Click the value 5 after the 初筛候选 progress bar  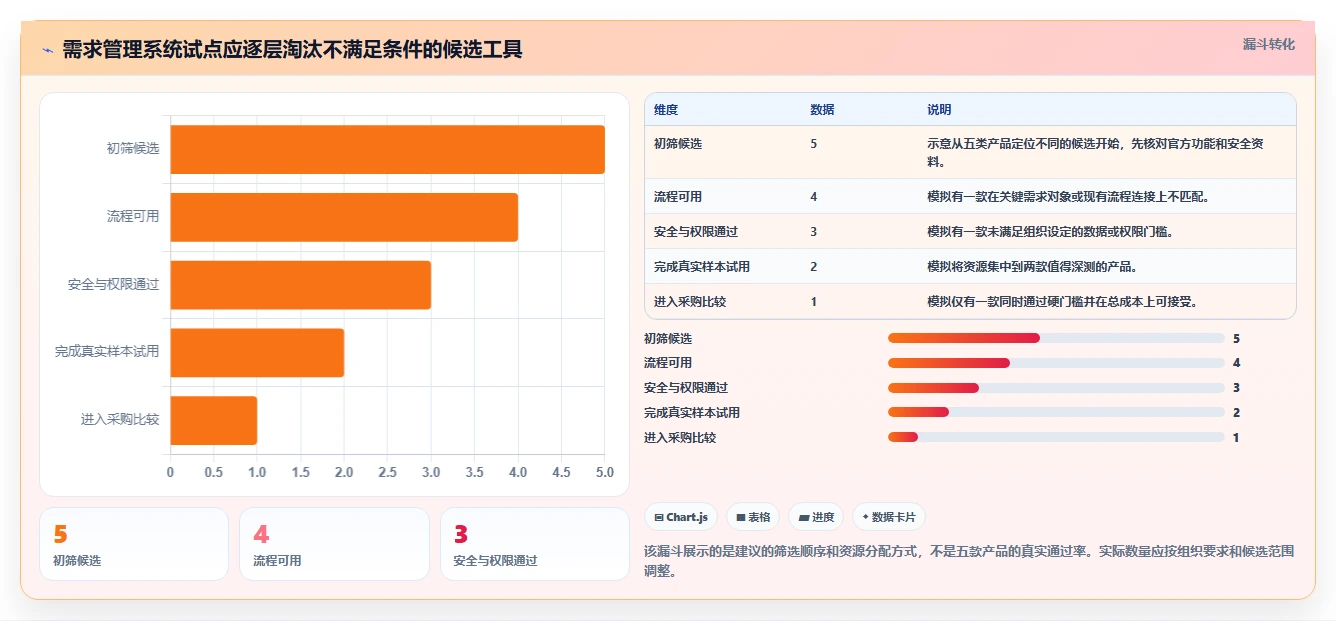[x=1237, y=339]
